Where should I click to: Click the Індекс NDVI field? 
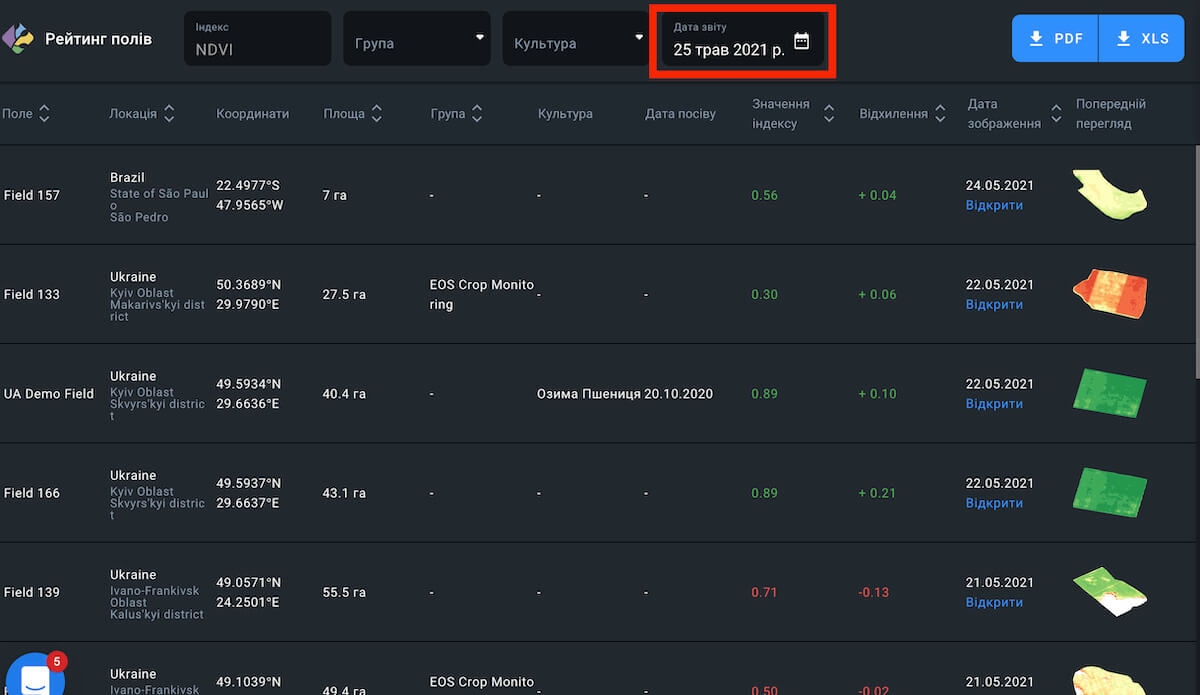click(x=257, y=39)
